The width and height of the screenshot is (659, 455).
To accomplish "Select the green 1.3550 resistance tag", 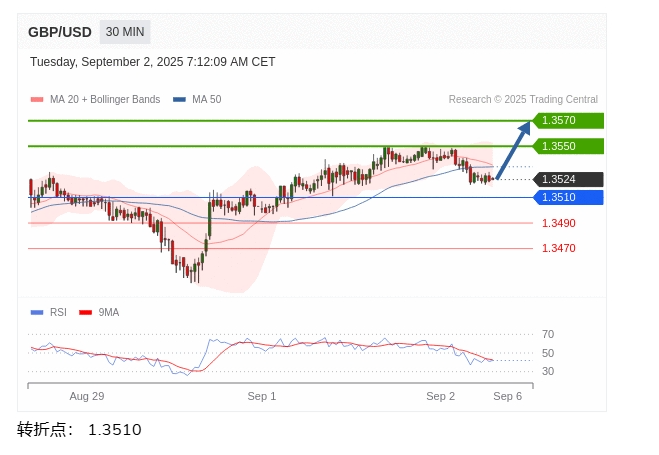I will tap(568, 146).
